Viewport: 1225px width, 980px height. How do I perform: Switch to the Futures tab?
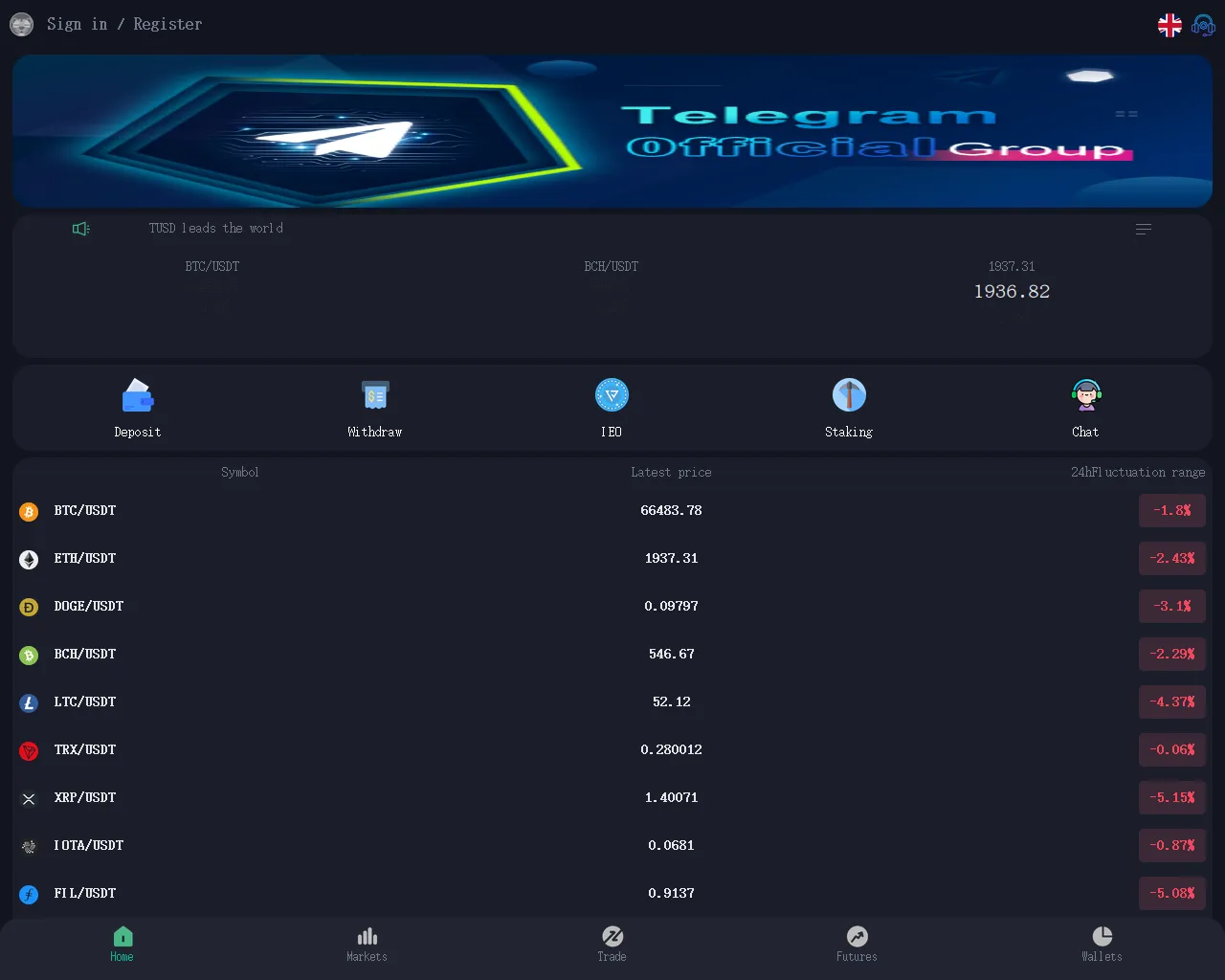click(857, 944)
